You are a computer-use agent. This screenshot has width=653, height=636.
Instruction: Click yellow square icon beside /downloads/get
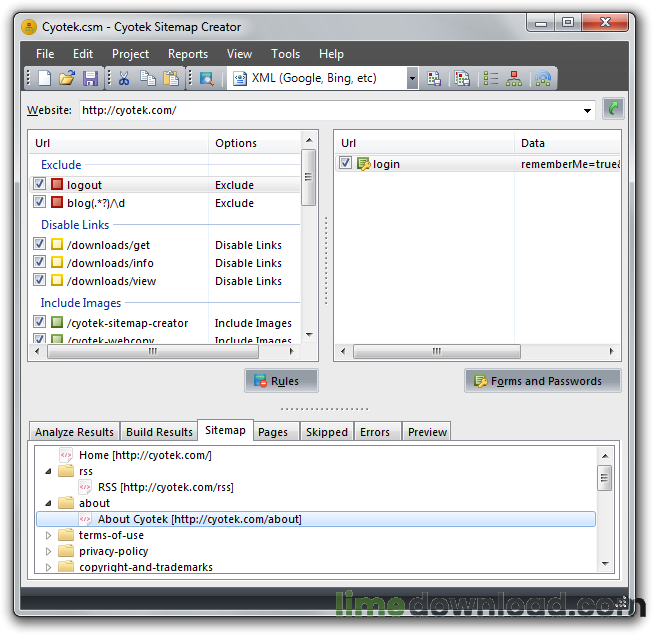(57, 244)
